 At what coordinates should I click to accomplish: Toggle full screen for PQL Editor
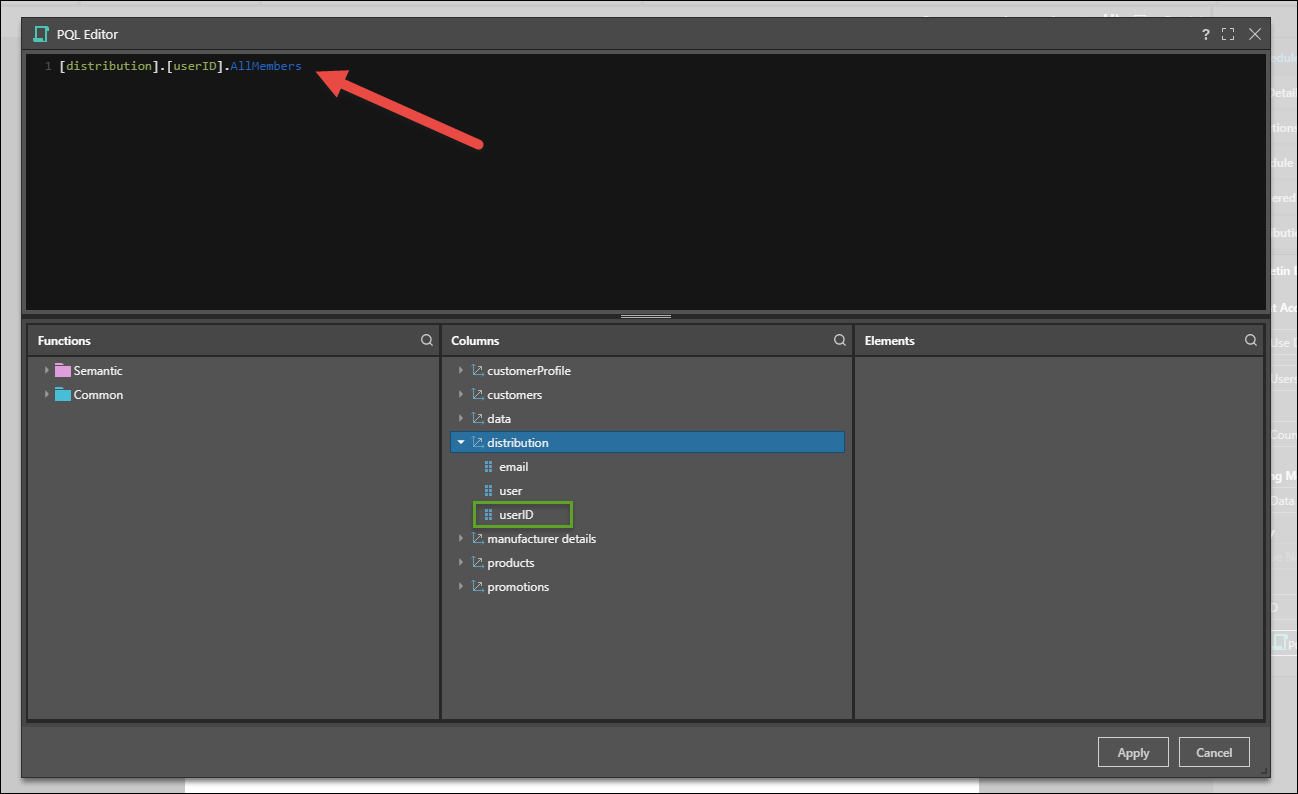coord(1228,34)
